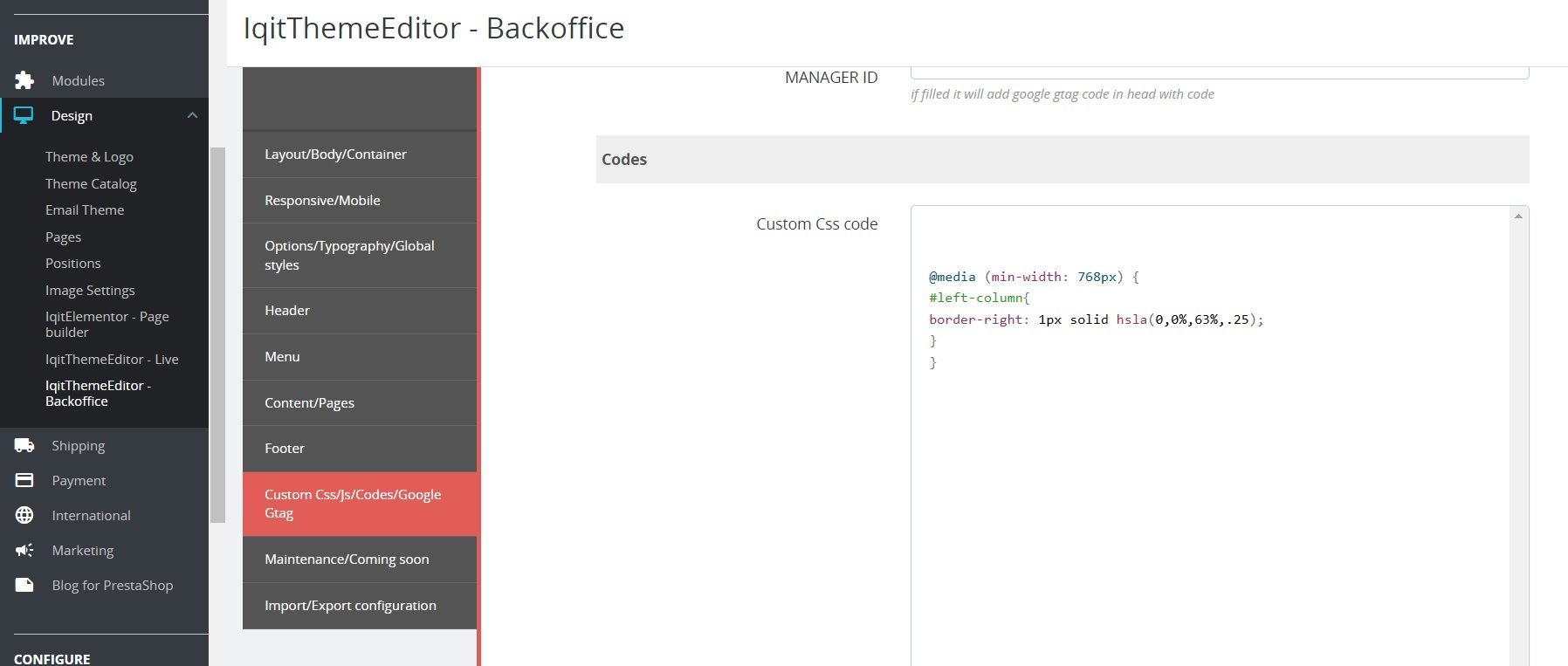Click the Marketing megaphone icon
Image resolution: width=1568 pixels, height=666 pixels.
[x=24, y=550]
